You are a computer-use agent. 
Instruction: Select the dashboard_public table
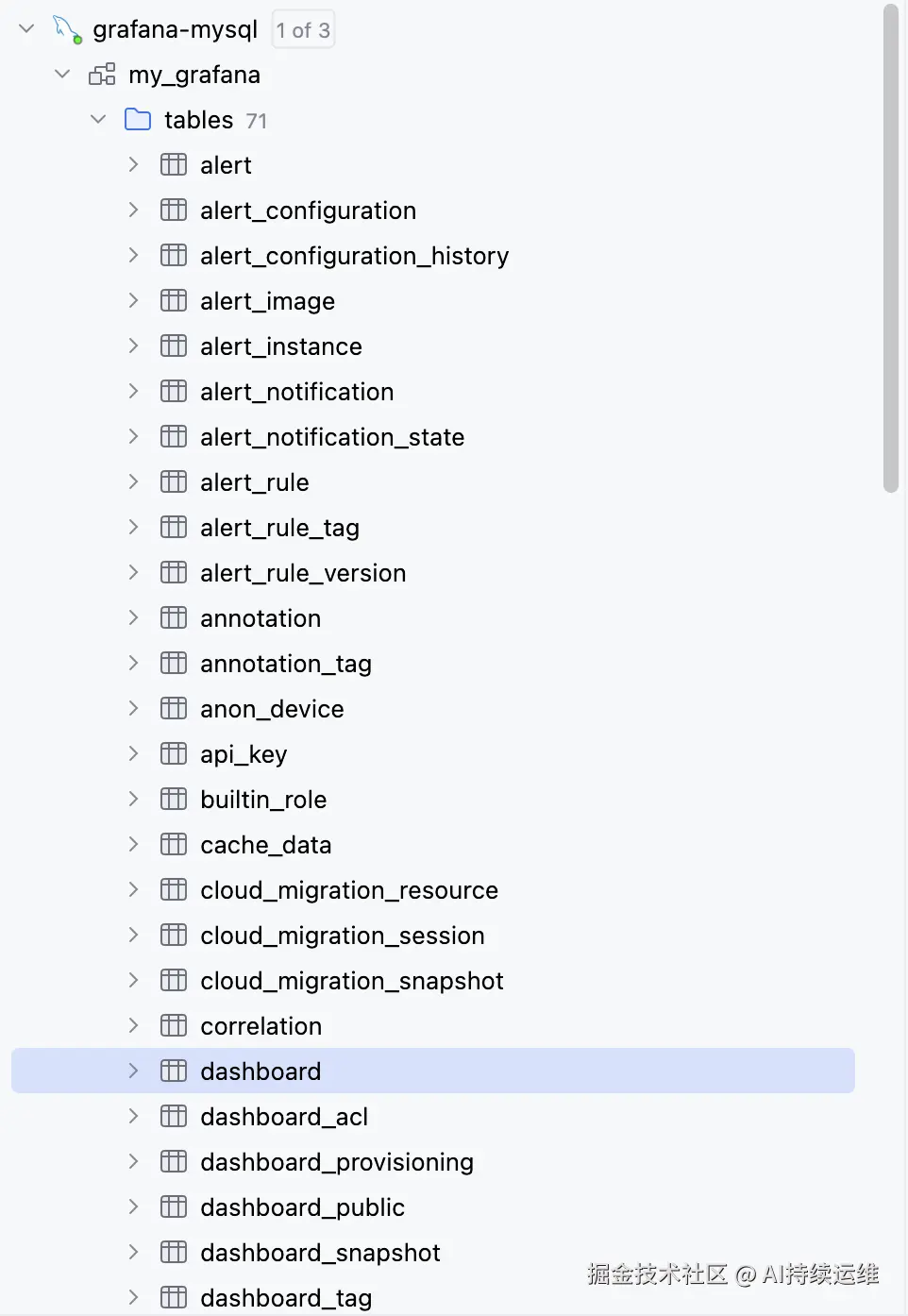click(302, 1206)
